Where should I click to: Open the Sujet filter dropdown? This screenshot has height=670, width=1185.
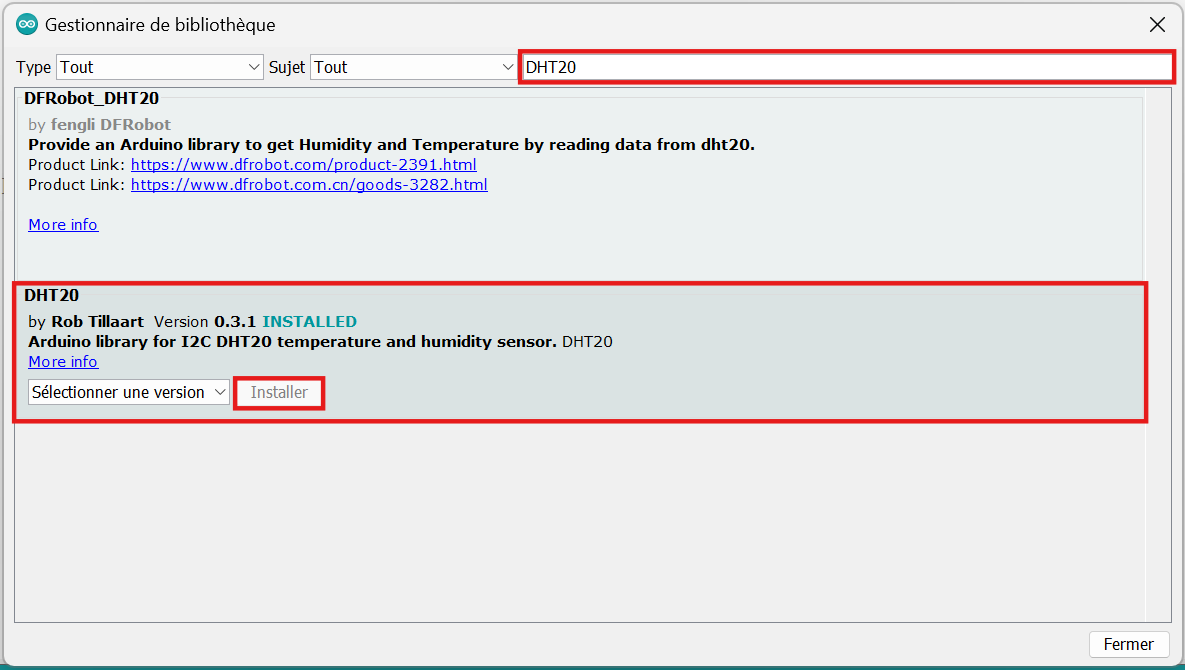tap(413, 67)
